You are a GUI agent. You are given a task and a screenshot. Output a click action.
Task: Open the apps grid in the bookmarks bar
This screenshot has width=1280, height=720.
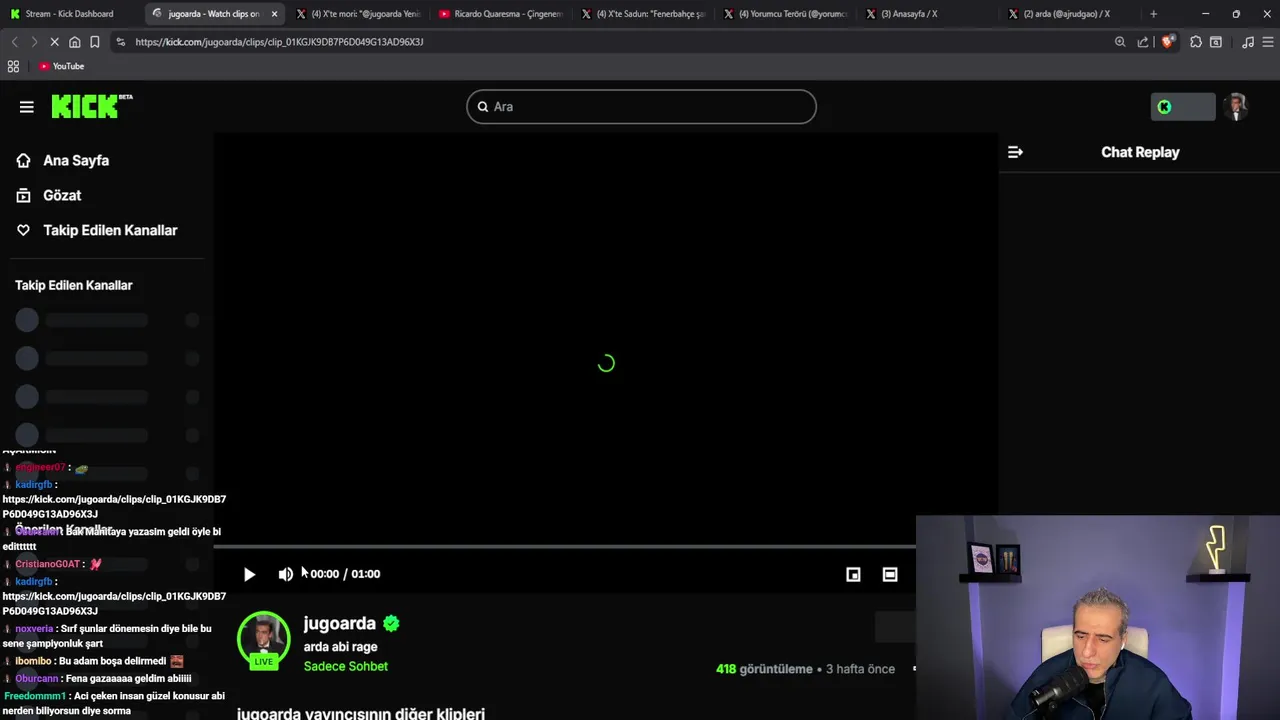[x=13, y=66]
